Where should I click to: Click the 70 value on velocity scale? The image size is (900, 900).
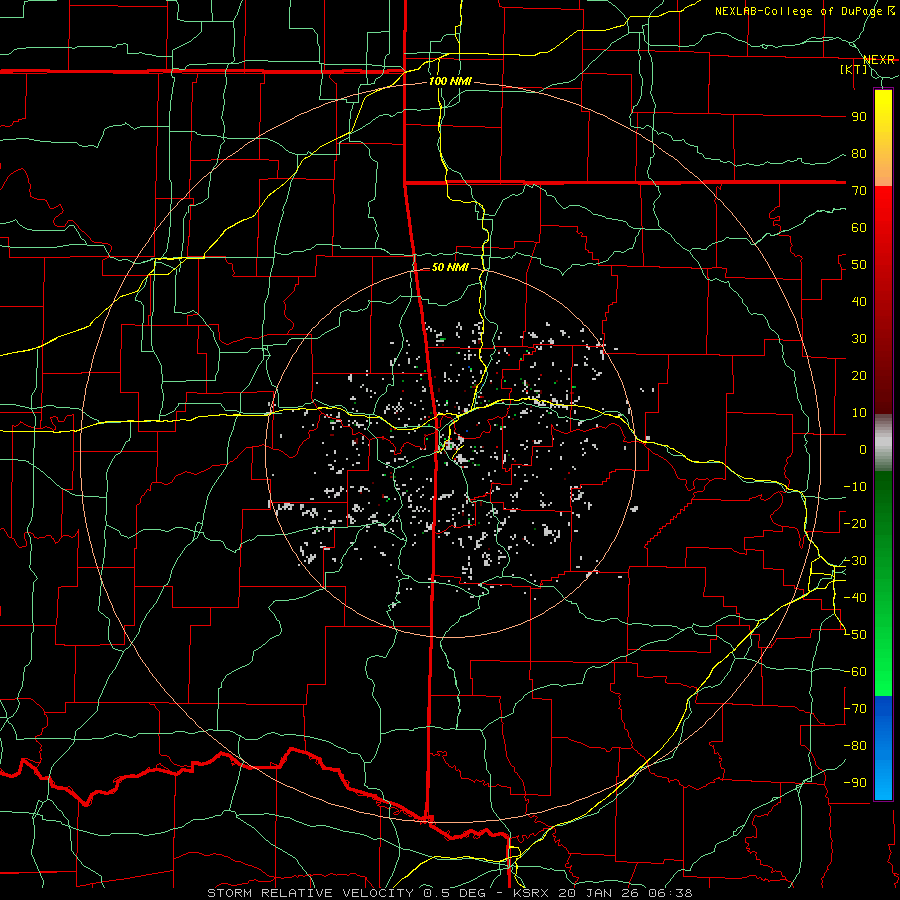click(859, 191)
